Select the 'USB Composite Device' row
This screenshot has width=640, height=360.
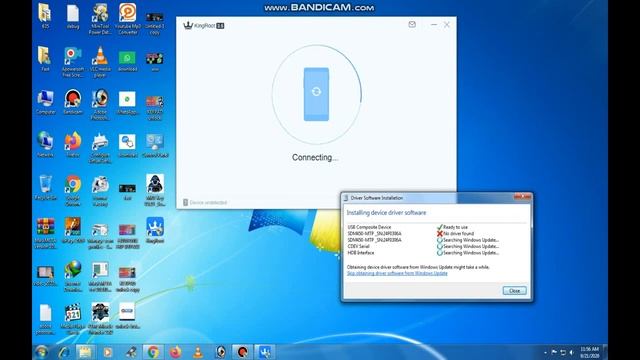tap(422, 227)
